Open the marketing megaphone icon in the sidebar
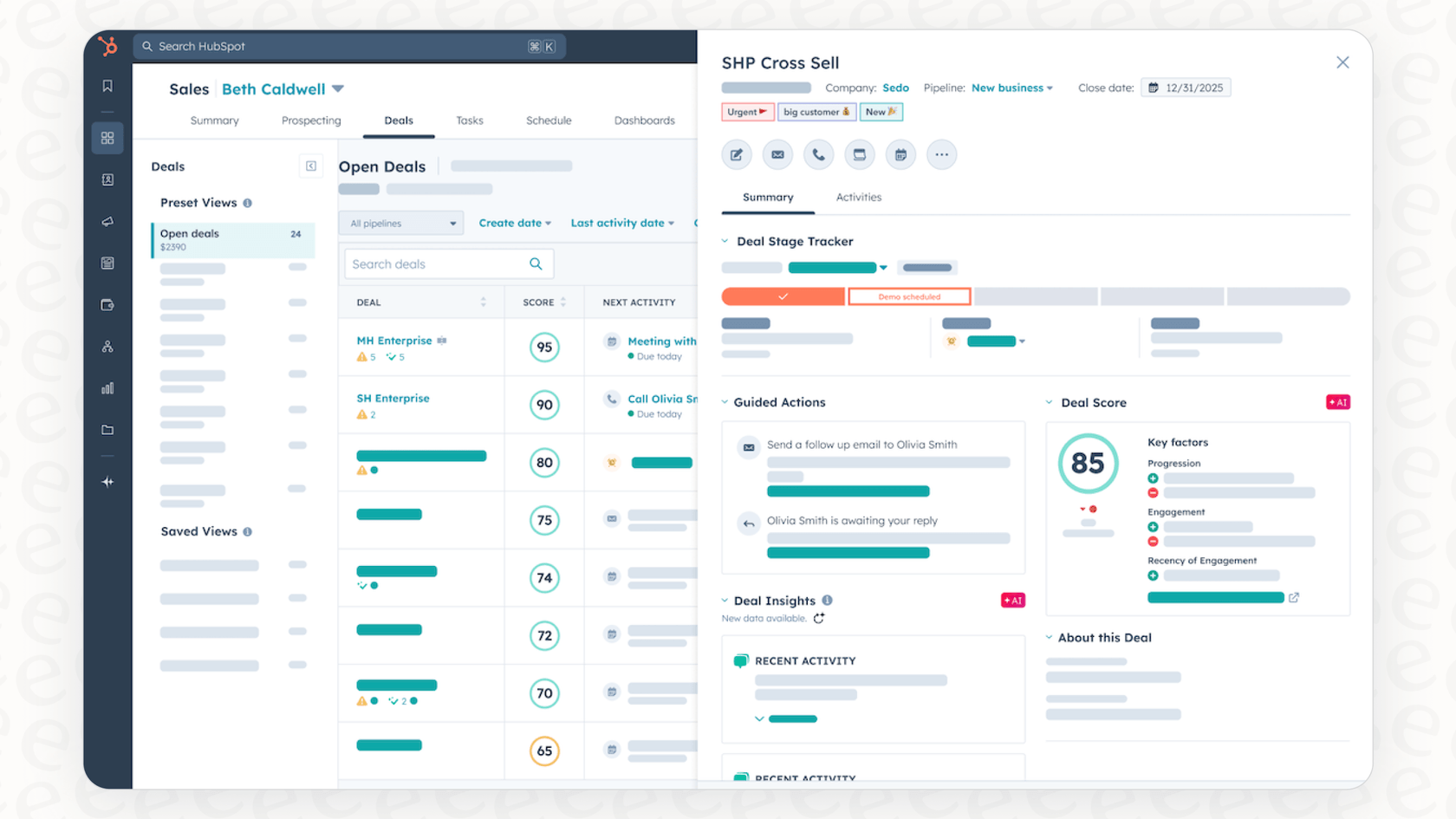 click(x=107, y=221)
